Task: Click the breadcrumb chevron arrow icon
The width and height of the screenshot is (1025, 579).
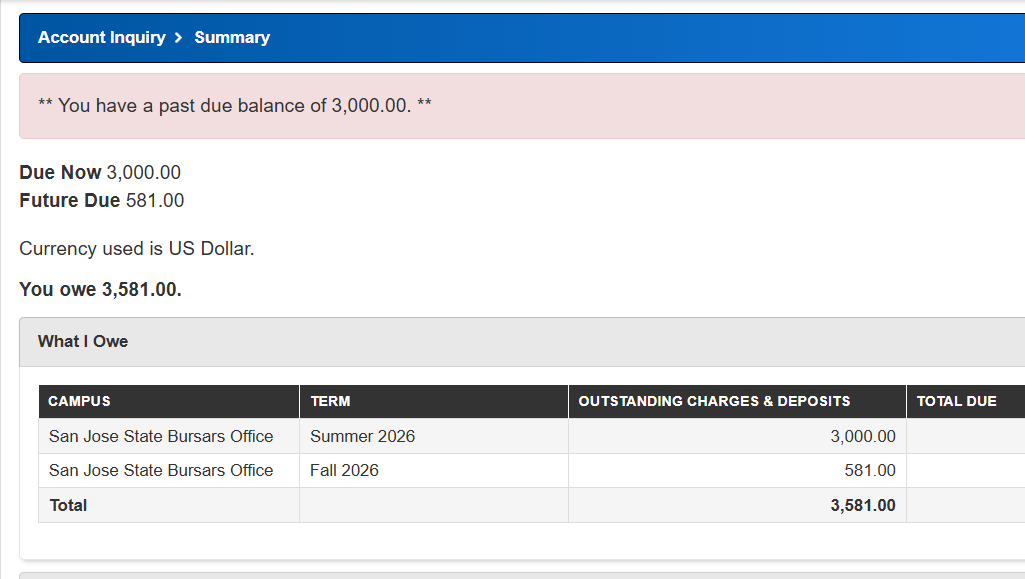Action: click(x=178, y=38)
